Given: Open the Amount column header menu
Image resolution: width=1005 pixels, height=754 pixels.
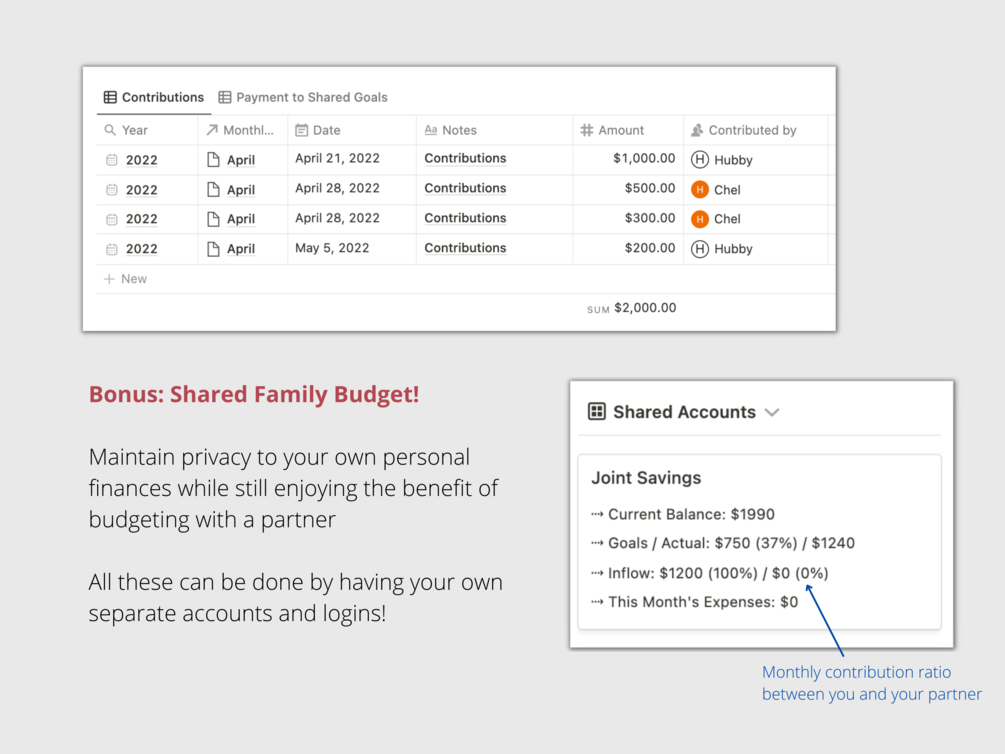Looking at the screenshot, I should (621, 130).
